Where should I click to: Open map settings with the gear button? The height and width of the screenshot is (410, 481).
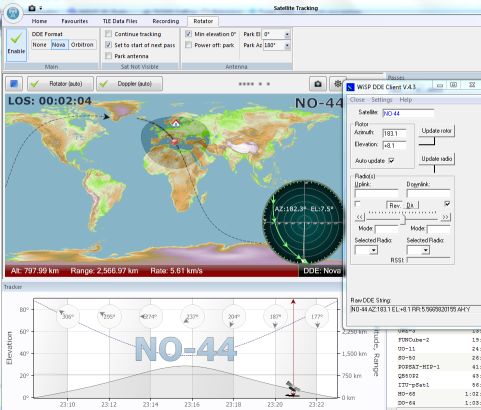tap(337, 84)
